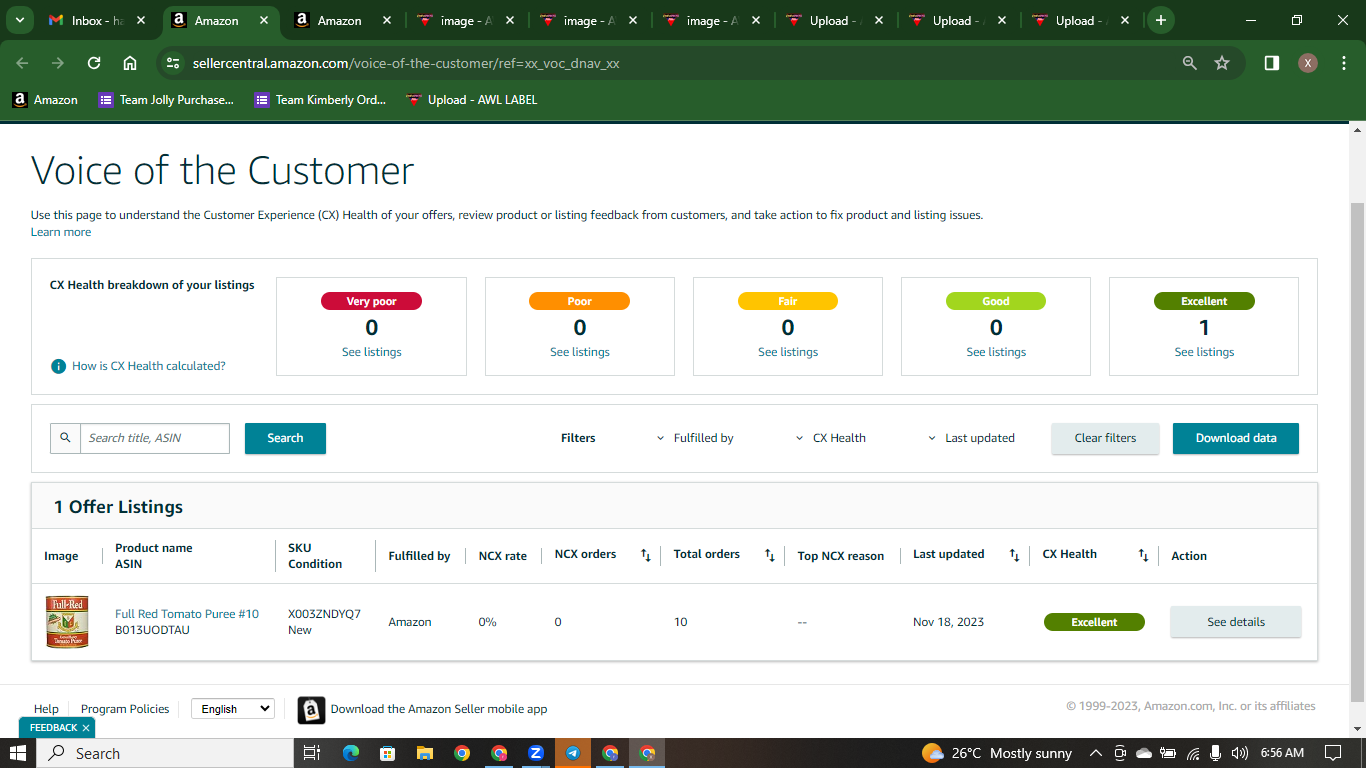
Task: Bookmark this page with the star icon
Action: pyautogui.click(x=1221, y=63)
